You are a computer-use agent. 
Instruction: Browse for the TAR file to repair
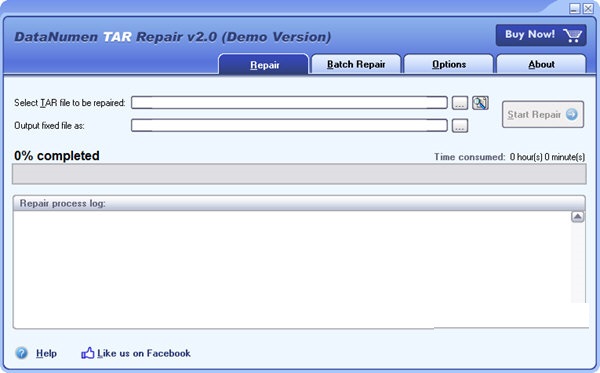pyautogui.click(x=460, y=103)
